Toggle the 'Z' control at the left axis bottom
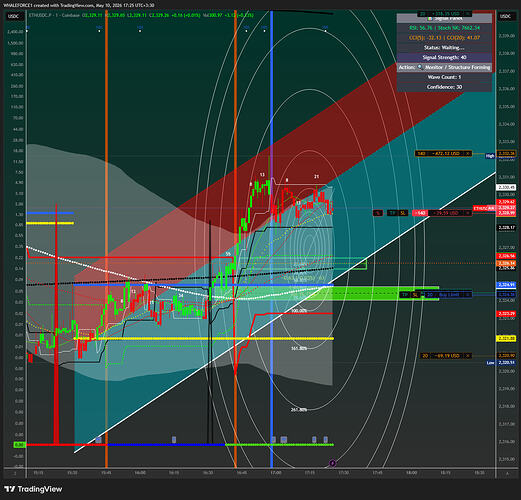 tap(15, 473)
